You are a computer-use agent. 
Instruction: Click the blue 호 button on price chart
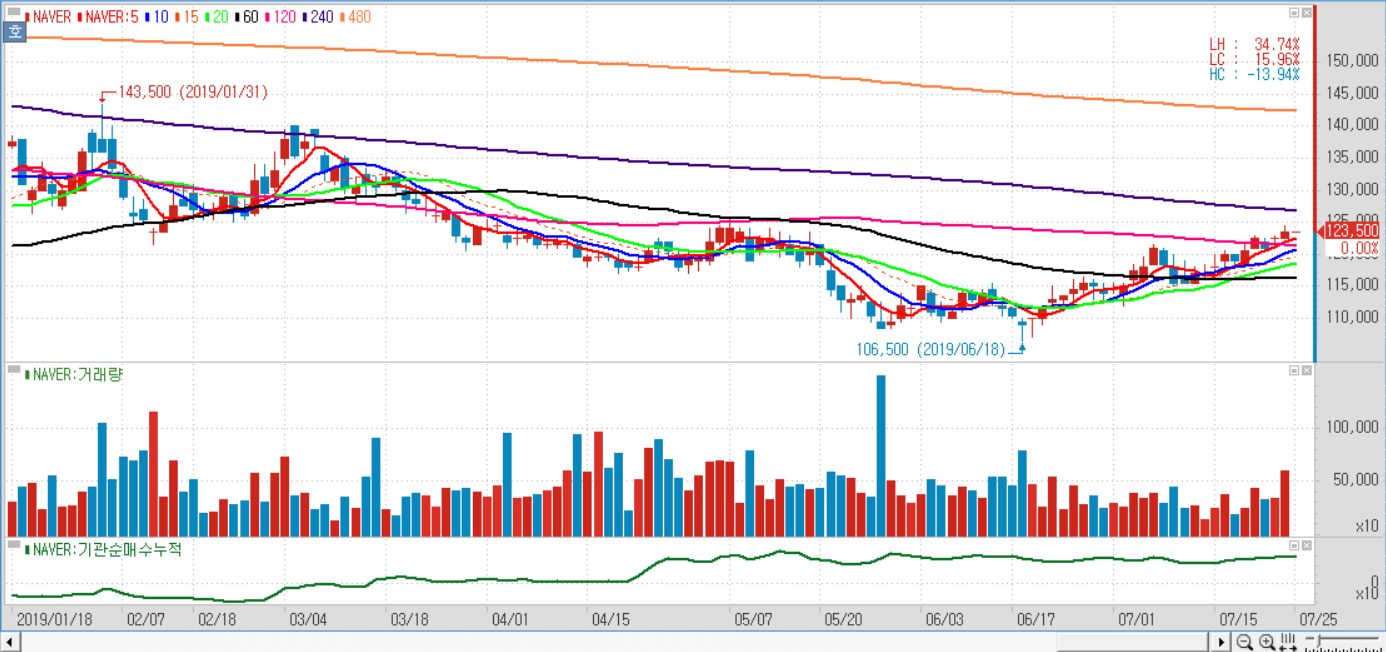pos(15,32)
